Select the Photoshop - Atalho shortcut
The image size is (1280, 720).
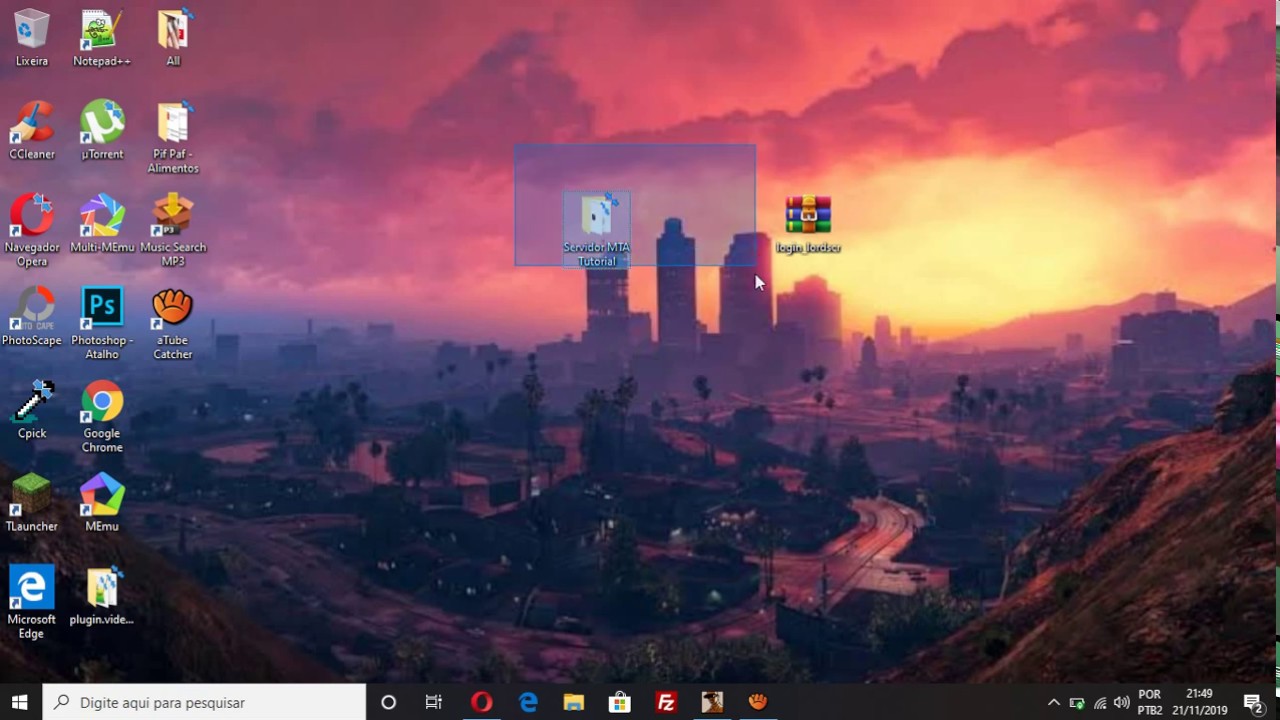coord(102,323)
